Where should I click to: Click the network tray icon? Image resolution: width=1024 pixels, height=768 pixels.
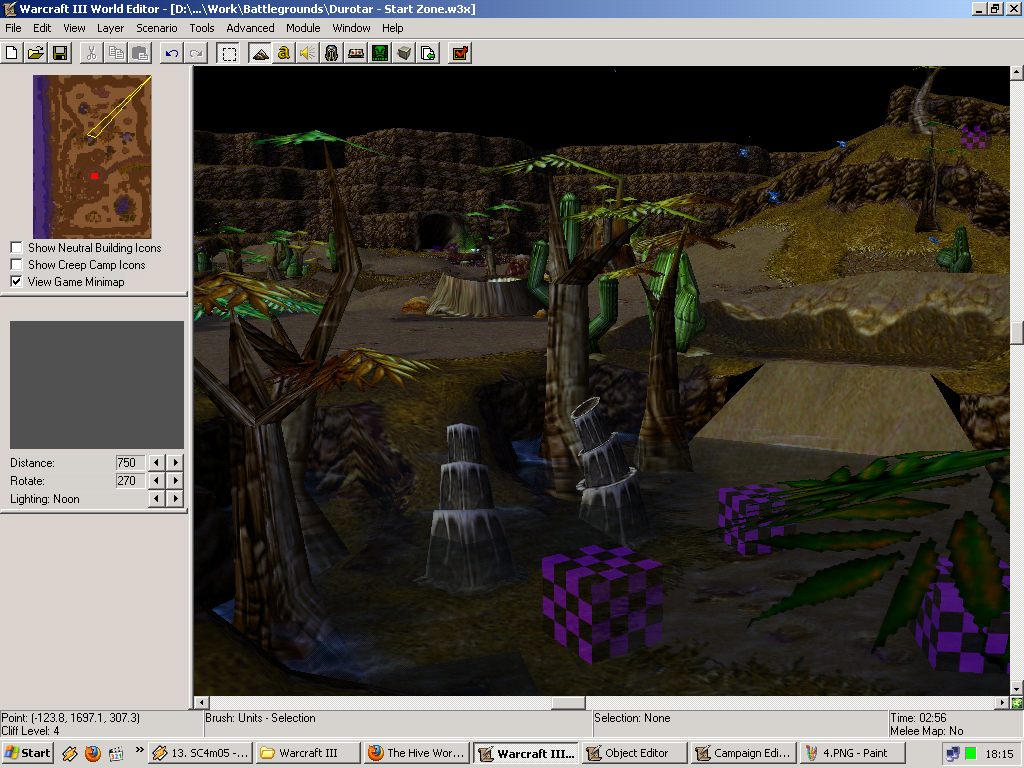click(953, 754)
